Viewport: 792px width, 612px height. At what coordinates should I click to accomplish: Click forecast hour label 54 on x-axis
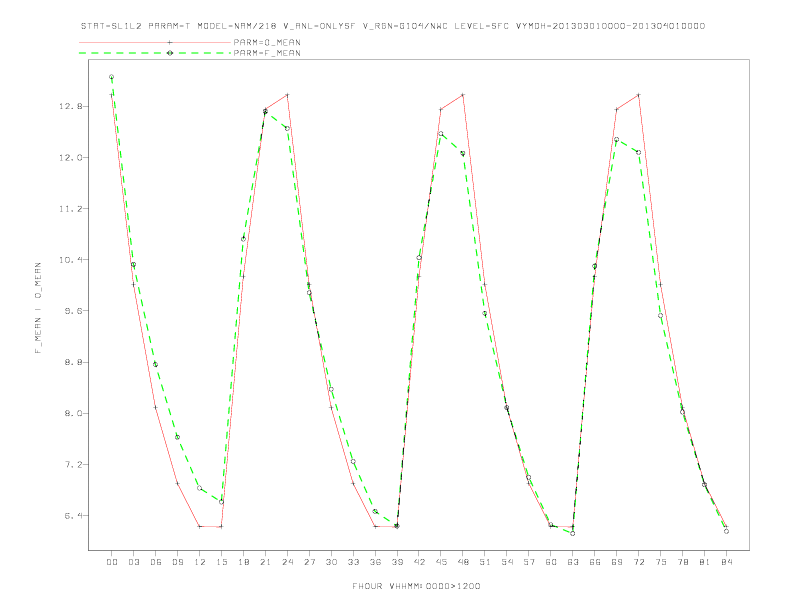coord(507,562)
